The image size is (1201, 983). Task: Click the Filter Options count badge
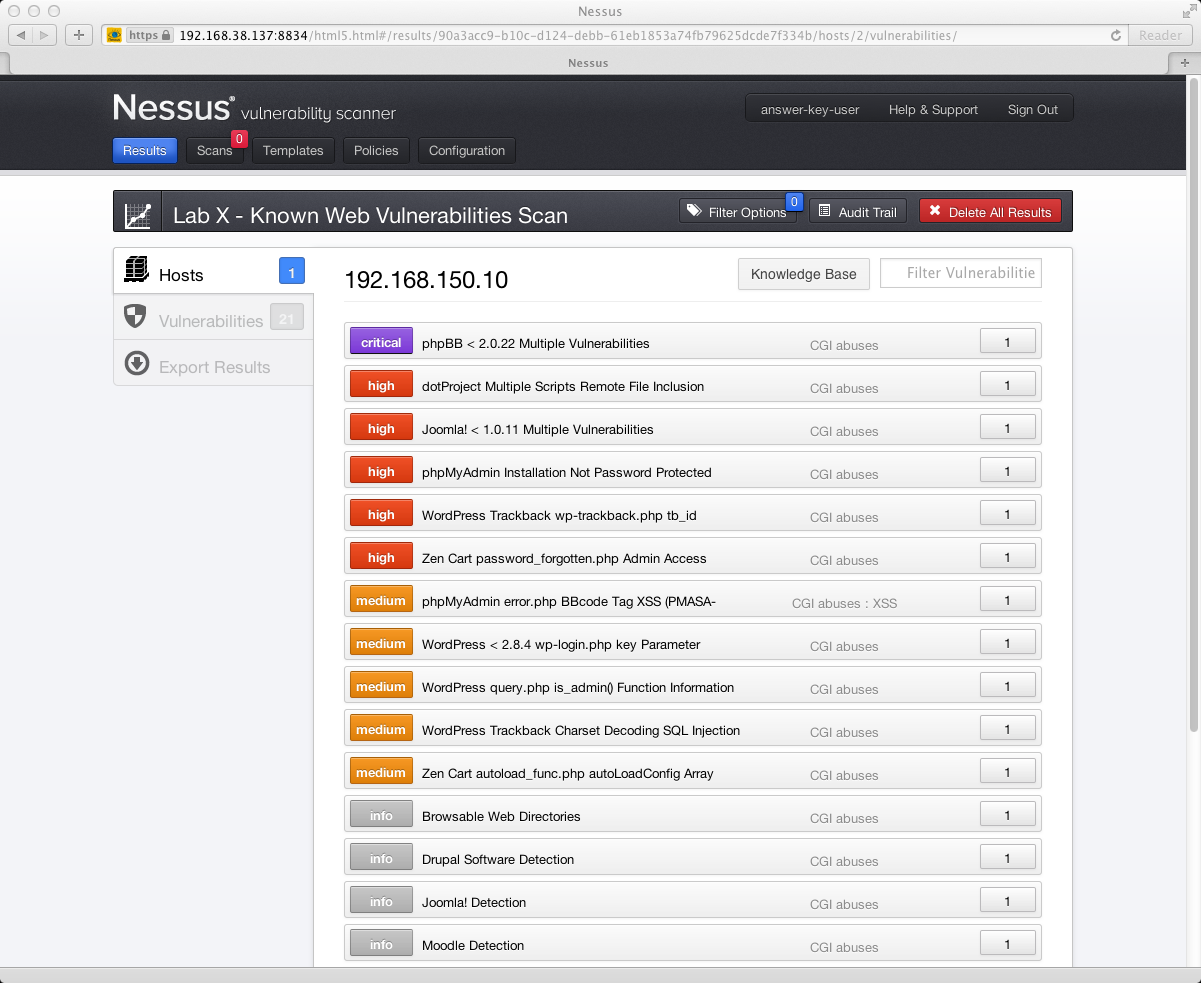795,202
